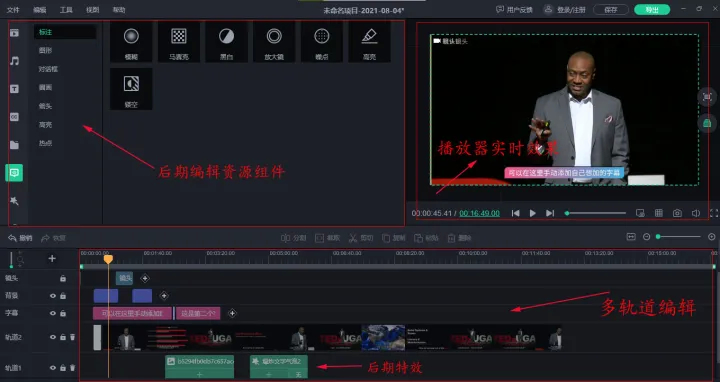Delete 轨道2 with its trash icon
Viewport: 720px width, 382px height.
(73, 337)
